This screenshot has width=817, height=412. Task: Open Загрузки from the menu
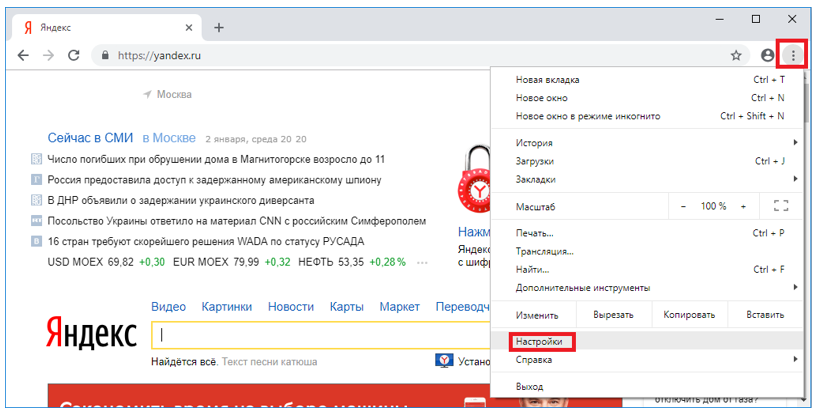(647, 161)
